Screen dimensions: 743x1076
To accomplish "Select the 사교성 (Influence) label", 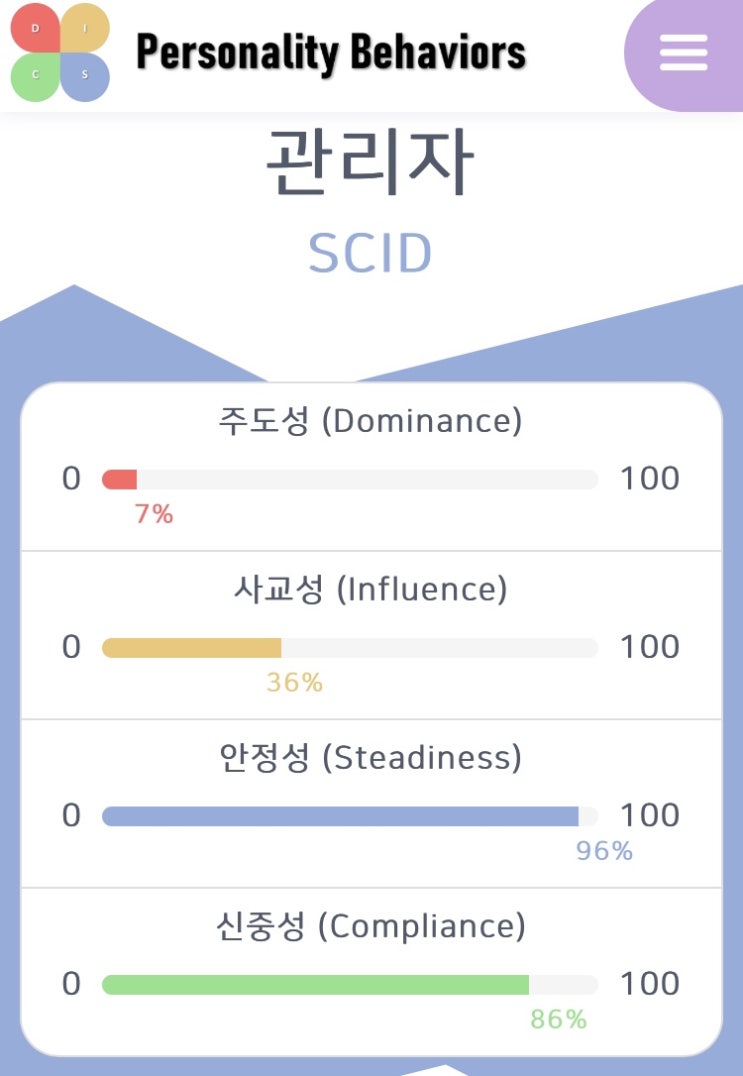I will pyautogui.click(x=370, y=590).
